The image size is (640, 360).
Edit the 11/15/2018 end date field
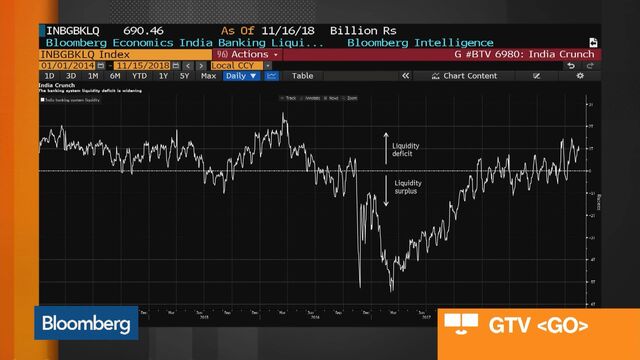[x=142, y=66]
